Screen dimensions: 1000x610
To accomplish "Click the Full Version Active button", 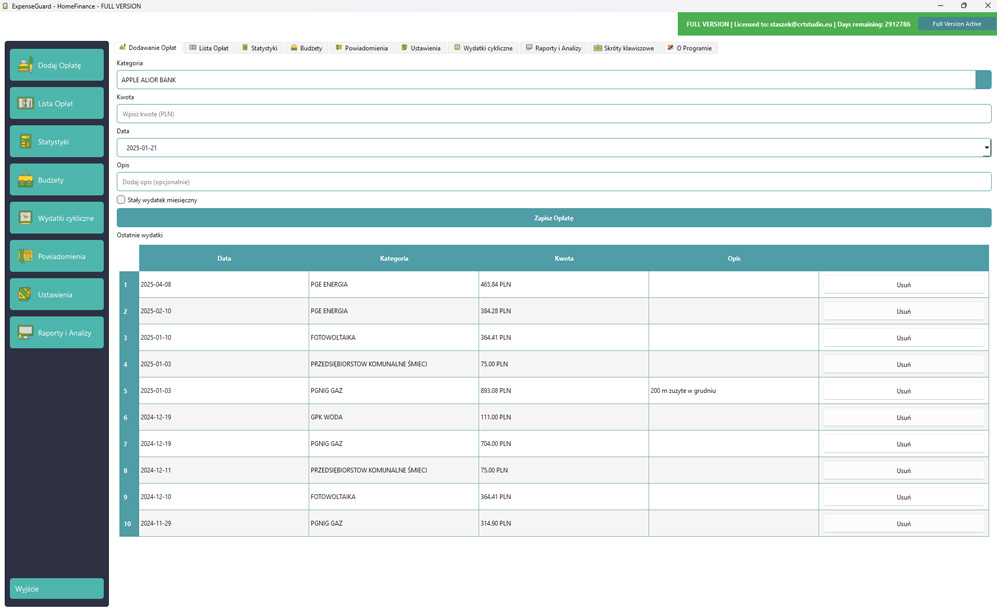I will 953,24.
